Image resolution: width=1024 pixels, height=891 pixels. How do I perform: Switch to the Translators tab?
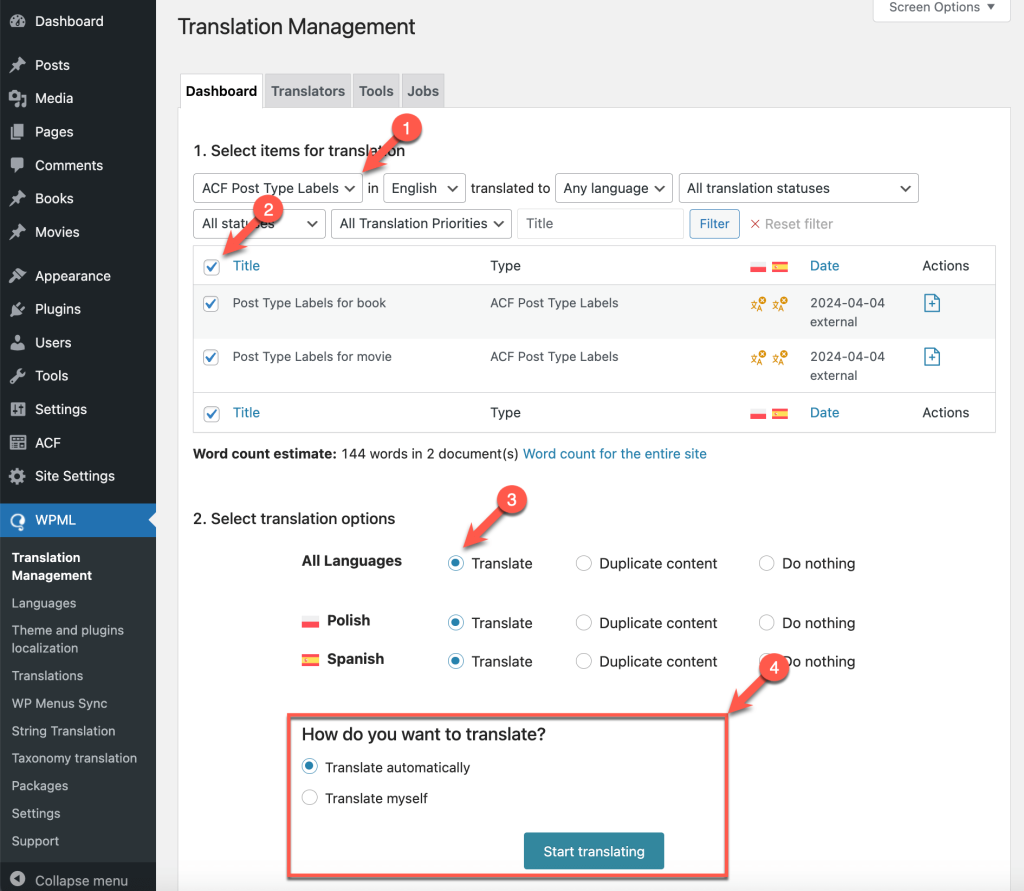pyautogui.click(x=308, y=91)
